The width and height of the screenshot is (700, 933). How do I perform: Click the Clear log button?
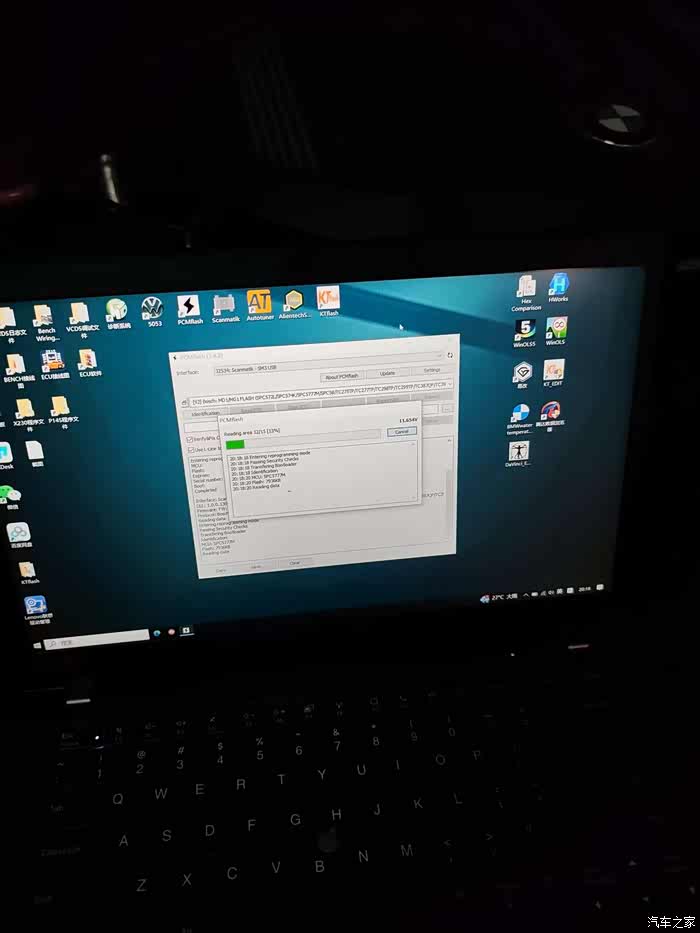pyautogui.click(x=295, y=563)
